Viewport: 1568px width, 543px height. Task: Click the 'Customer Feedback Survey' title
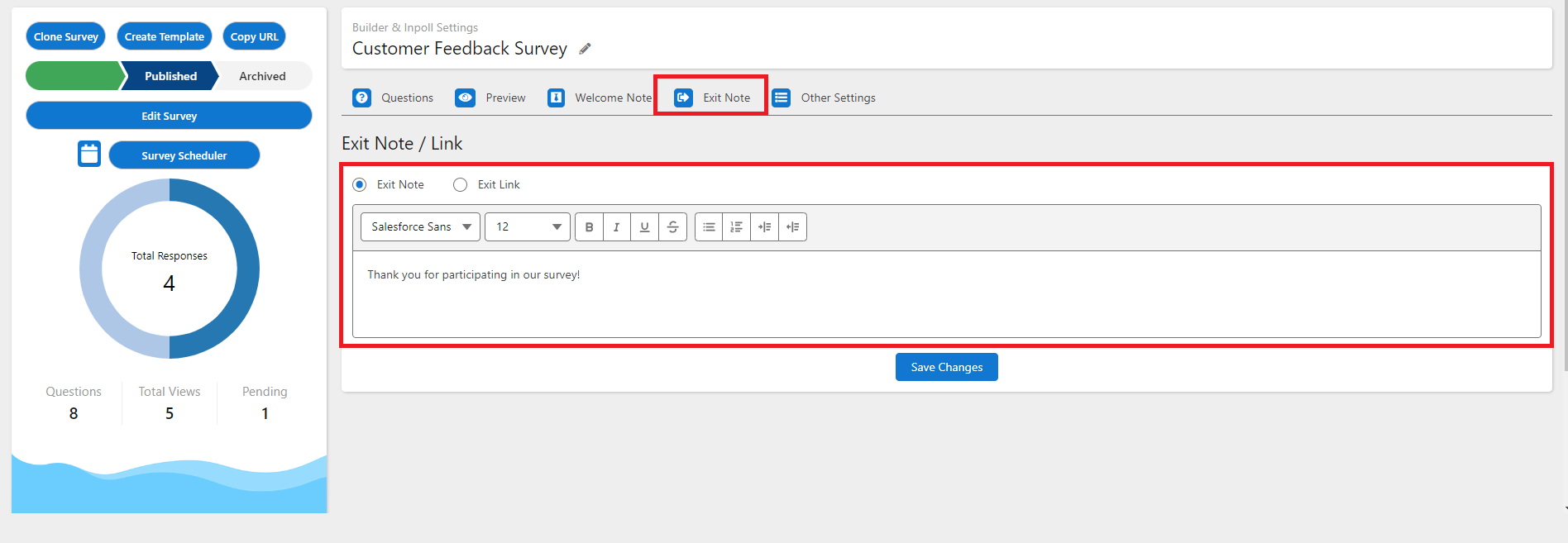460,49
